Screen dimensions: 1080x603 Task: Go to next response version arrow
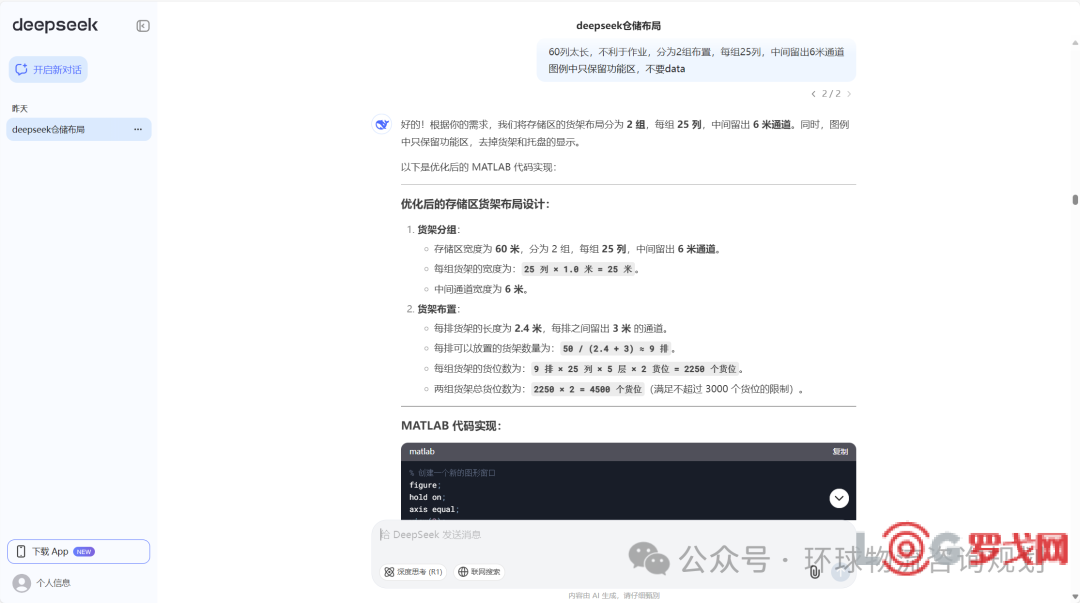(849, 94)
